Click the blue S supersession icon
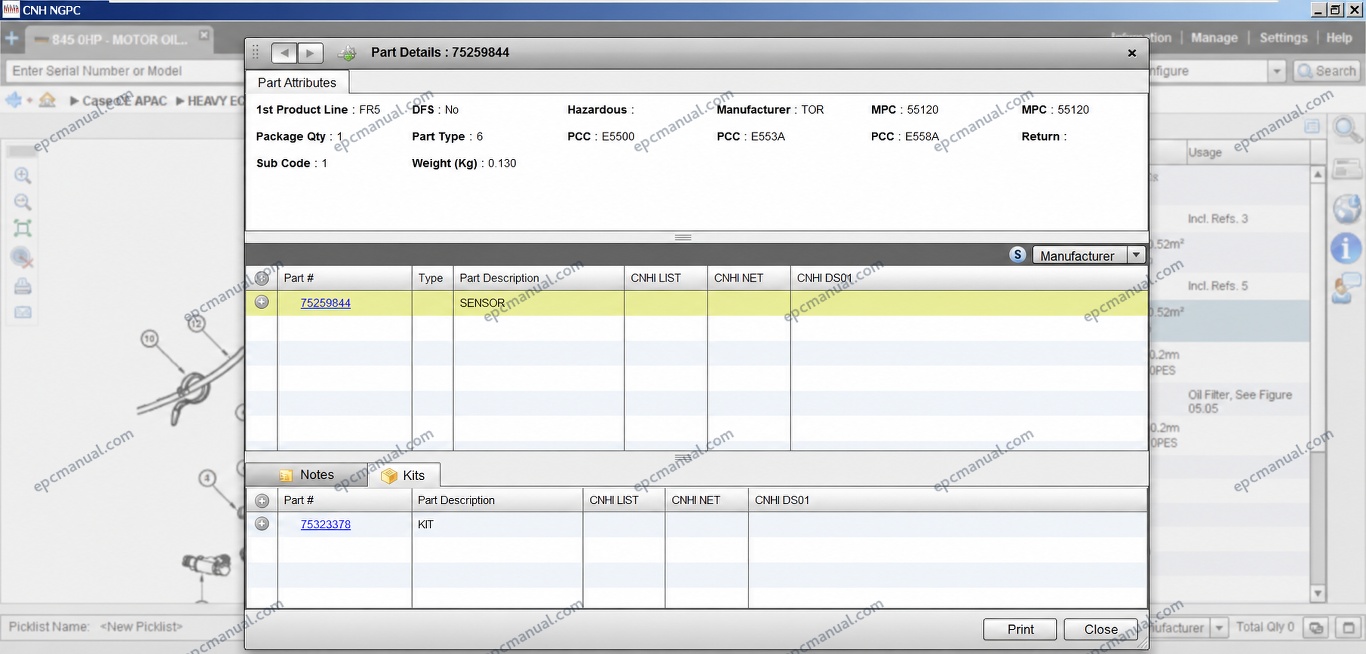The image size is (1366, 654). click(1018, 255)
